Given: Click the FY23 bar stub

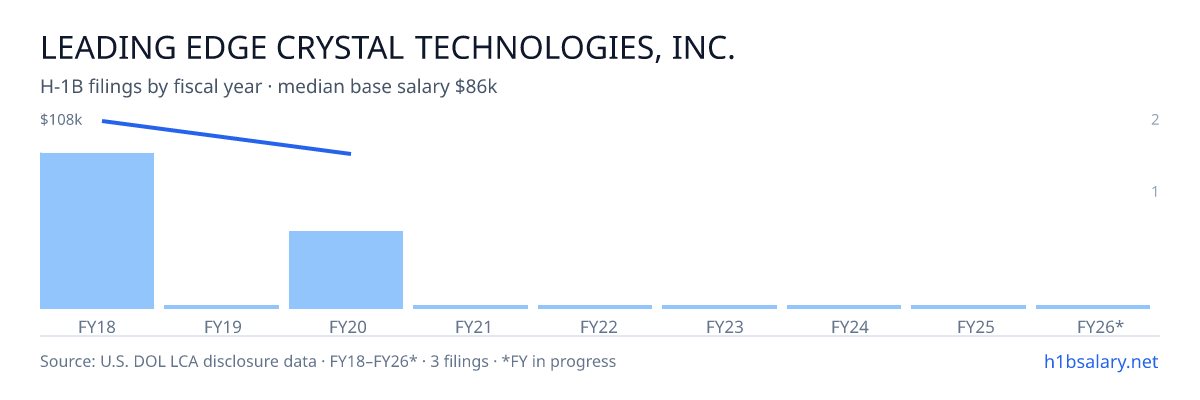Looking at the screenshot, I should (719, 307).
